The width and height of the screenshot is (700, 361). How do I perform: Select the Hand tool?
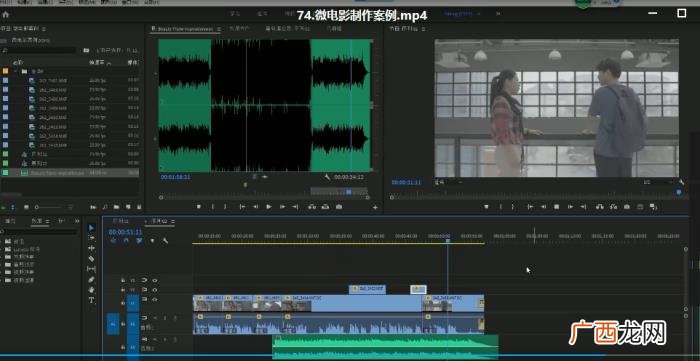[91, 290]
